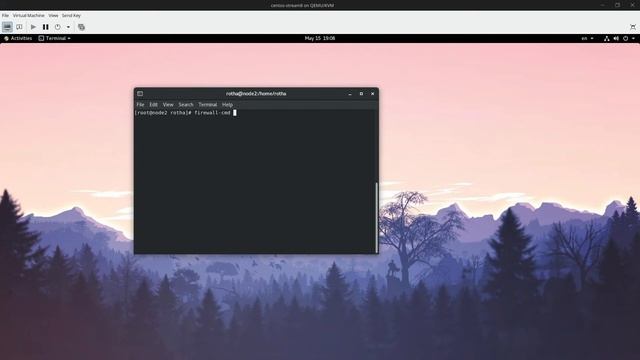The height and width of the screenshot is (360, 640).
Task: Click the volume icon in top bar
Action: point(616,38)
